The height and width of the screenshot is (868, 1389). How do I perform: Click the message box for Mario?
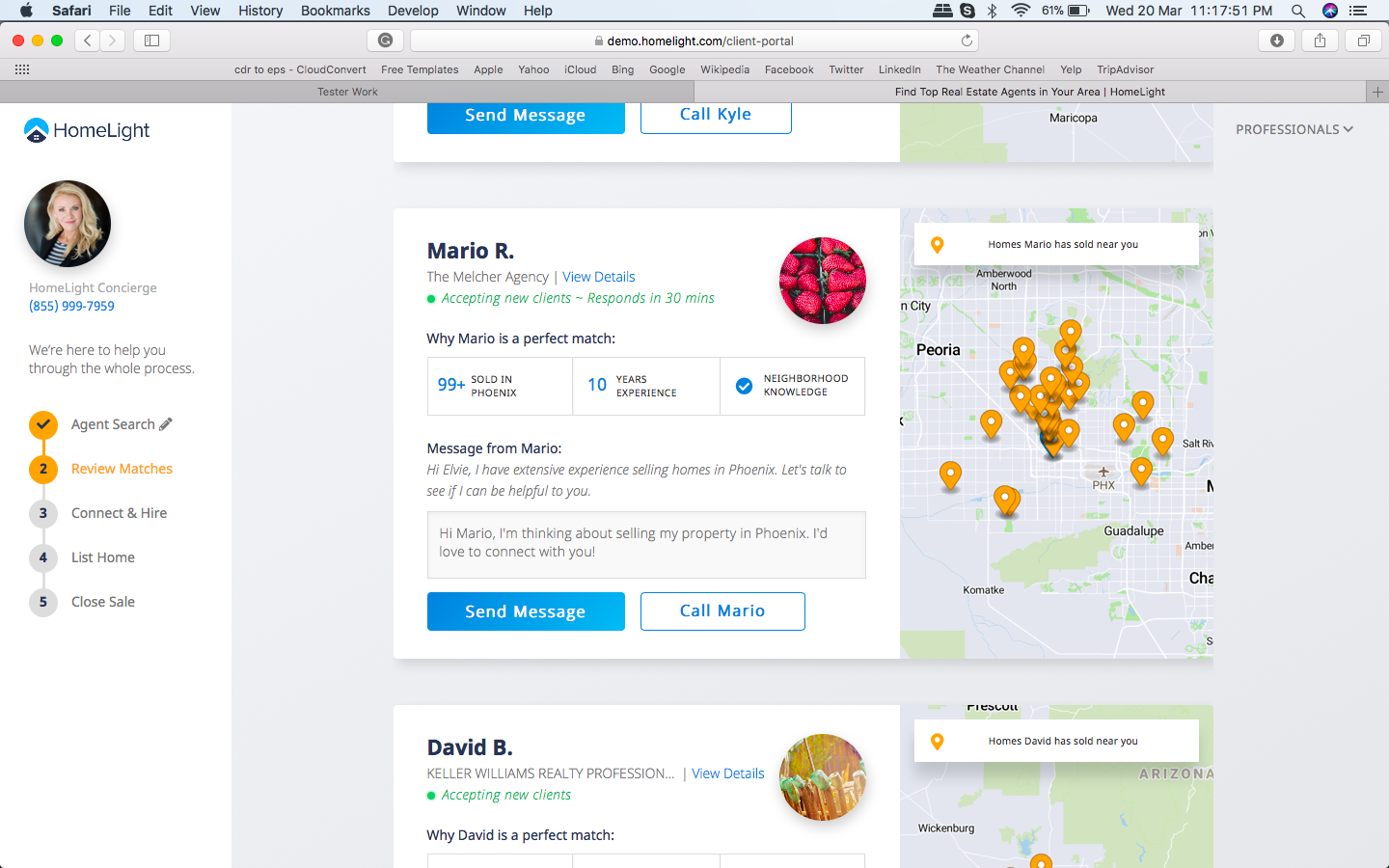pyautogui.click(x=646, y=545)
